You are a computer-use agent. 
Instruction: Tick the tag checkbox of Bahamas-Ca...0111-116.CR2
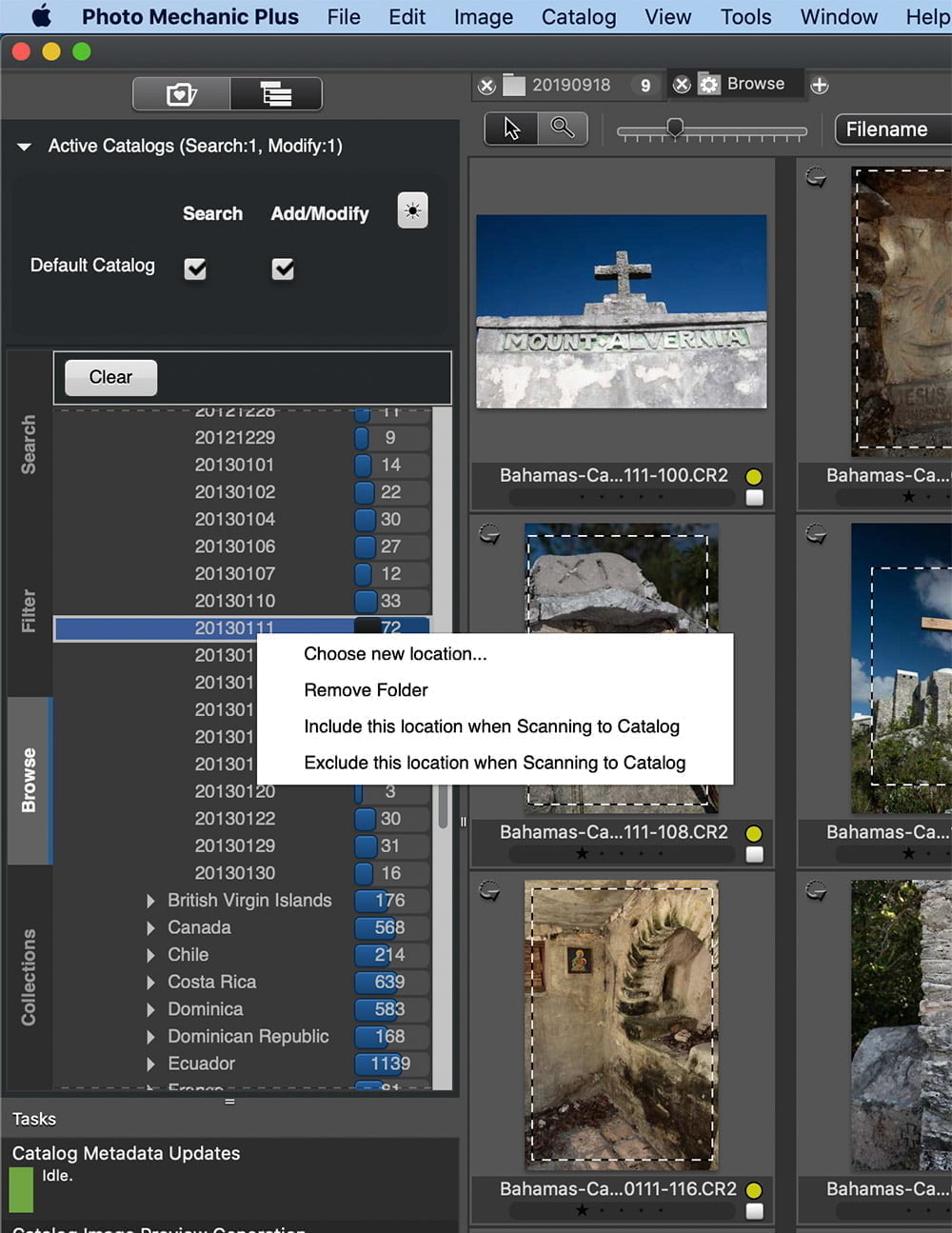tap(754, 1211)
